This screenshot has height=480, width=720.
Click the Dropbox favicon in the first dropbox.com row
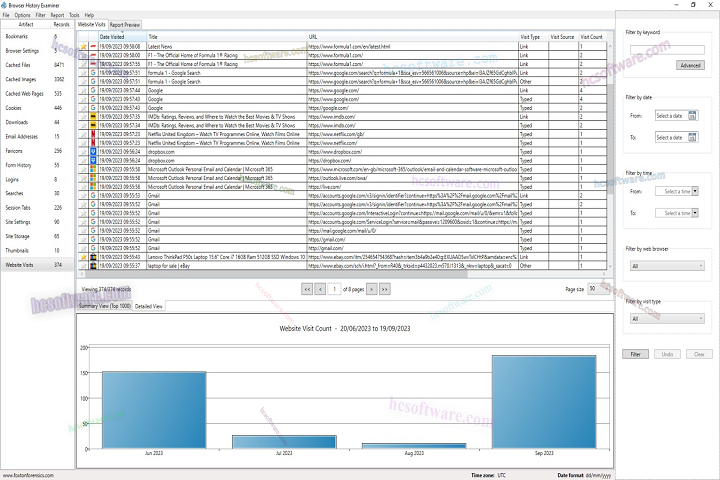click(x=93, y=150)
